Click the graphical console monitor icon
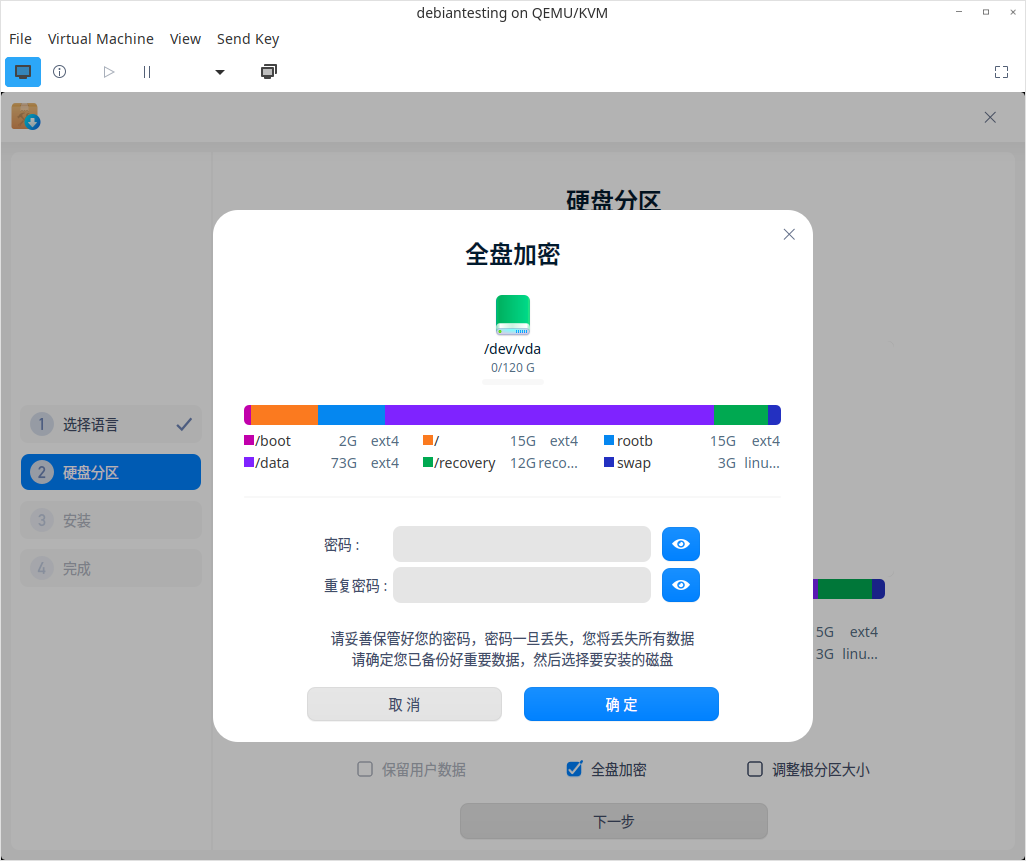Viewport: 1026px width, 861px height. point(23,72)
